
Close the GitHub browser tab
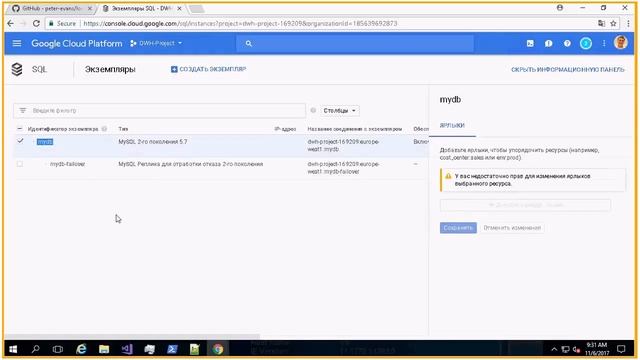pos(90,8)
